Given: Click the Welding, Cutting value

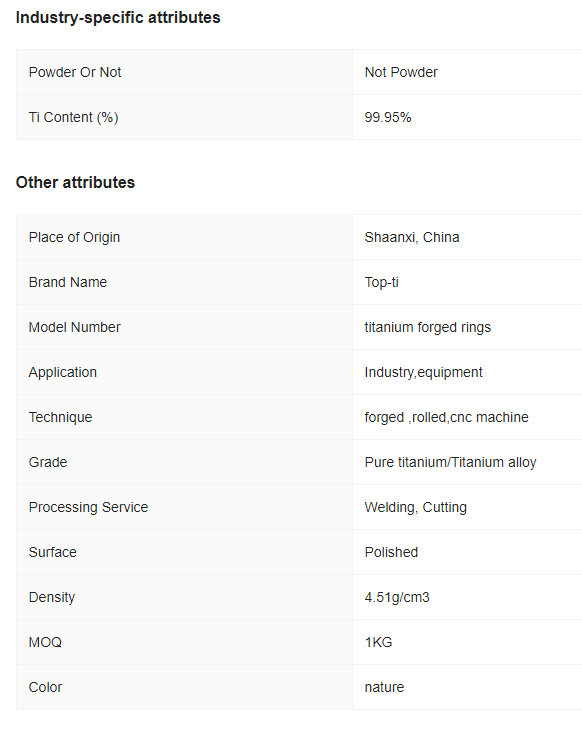Looking at the screenshot, I should [x=415, y=507].
